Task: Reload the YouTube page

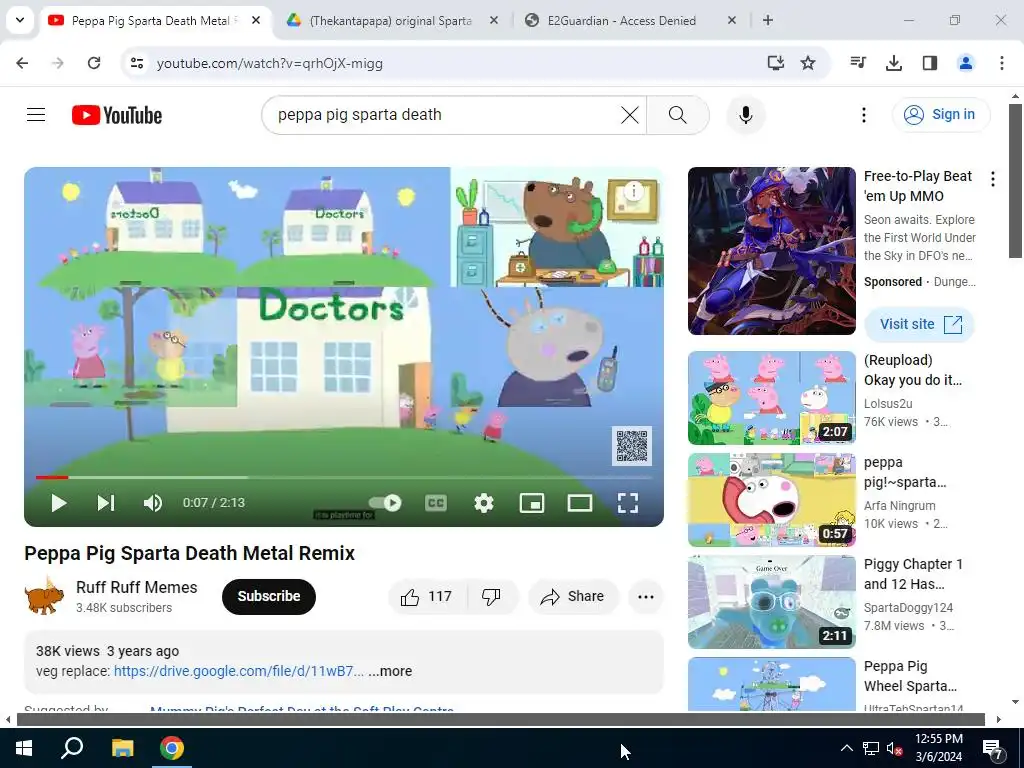Action: tap(94, 63)
